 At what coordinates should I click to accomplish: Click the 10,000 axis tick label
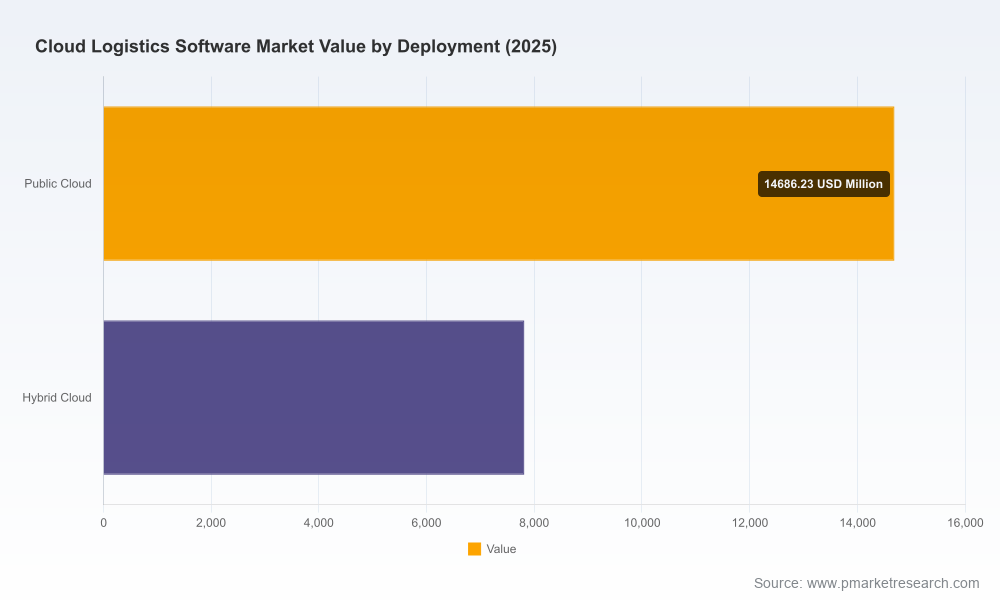coord(642,523)
